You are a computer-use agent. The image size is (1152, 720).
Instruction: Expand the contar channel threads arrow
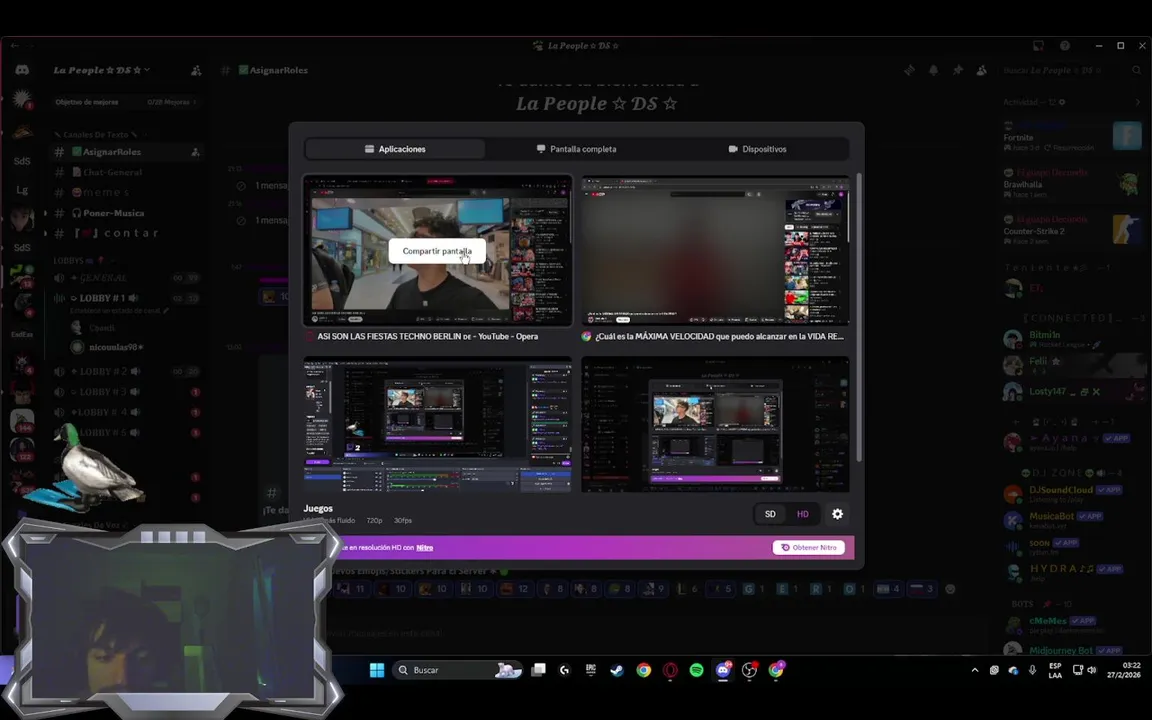coord(46,234)
